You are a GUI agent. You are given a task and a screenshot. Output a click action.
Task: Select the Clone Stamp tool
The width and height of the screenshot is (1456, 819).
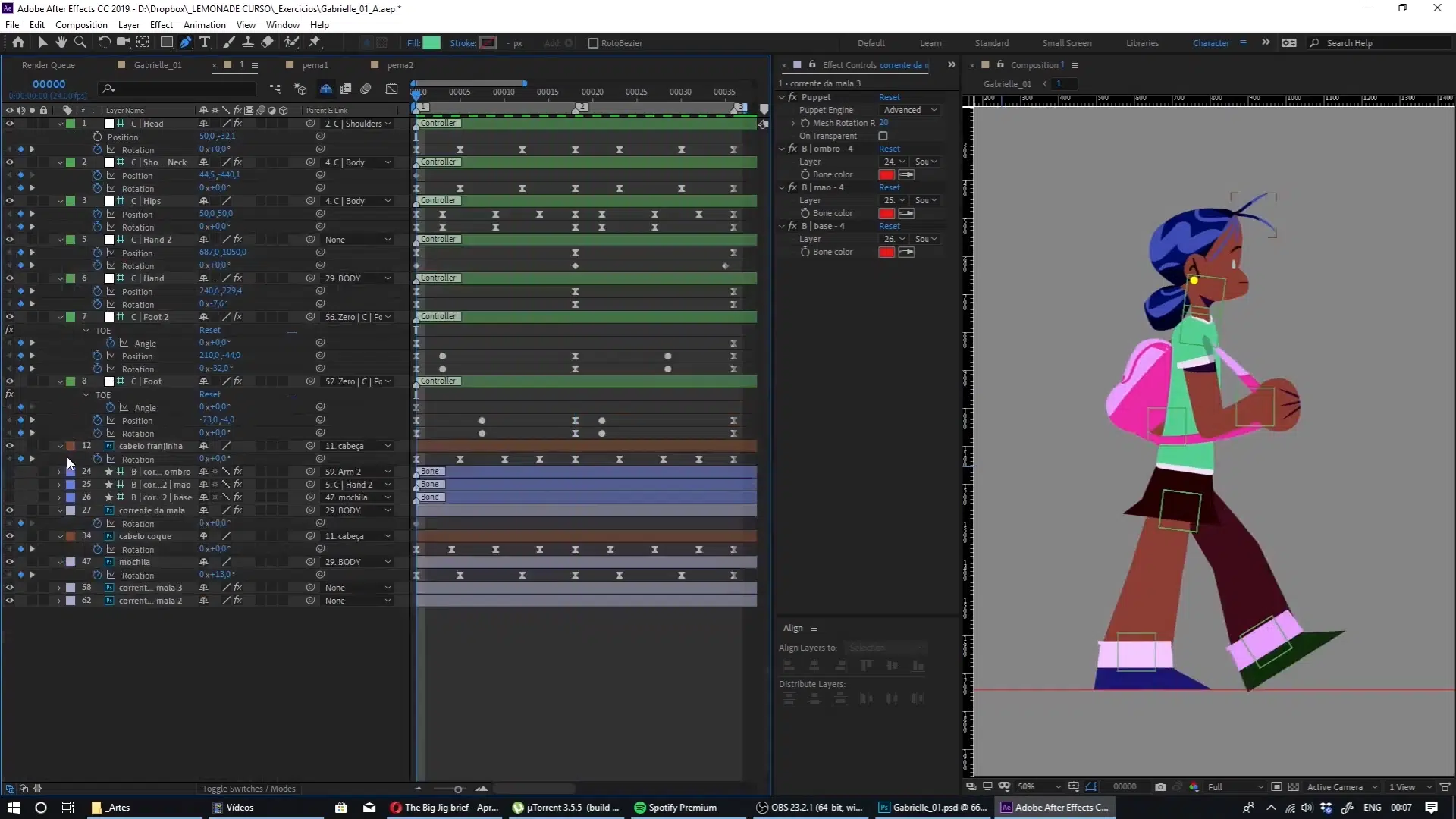(x=248, y=42)
